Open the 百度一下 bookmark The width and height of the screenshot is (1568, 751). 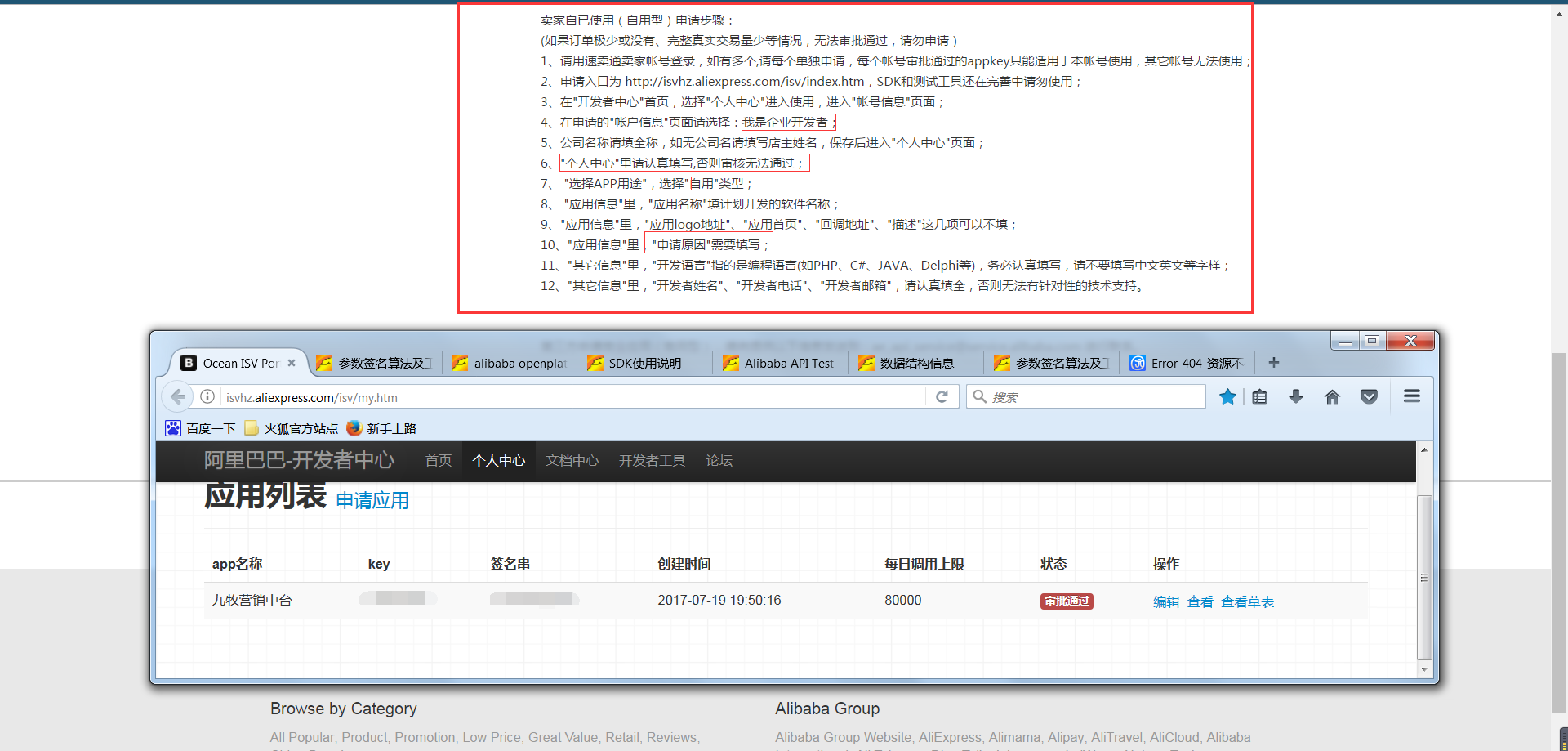[200, 428]
